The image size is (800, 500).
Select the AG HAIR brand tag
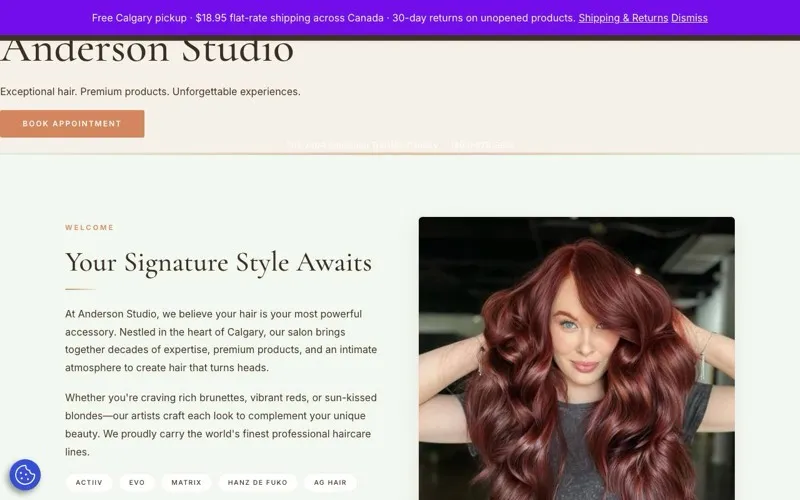click(330, 482)
